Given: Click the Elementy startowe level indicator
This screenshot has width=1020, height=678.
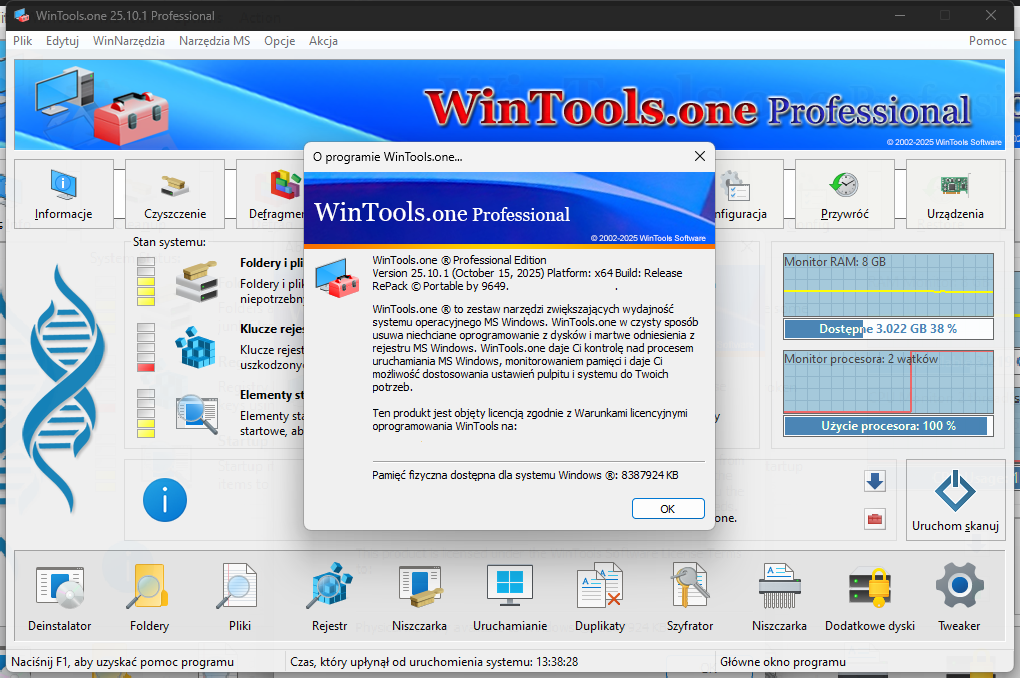Looking at the screenshot, I should tap(146, 413).
